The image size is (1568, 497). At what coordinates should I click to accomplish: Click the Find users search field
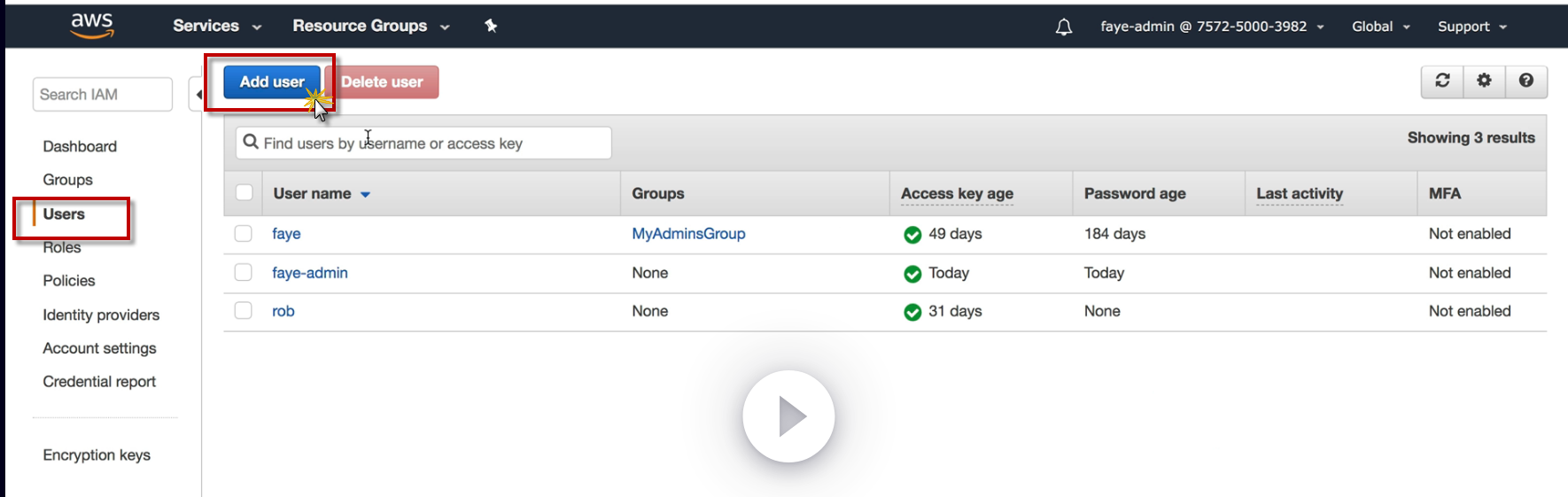(x=423, y=144)
